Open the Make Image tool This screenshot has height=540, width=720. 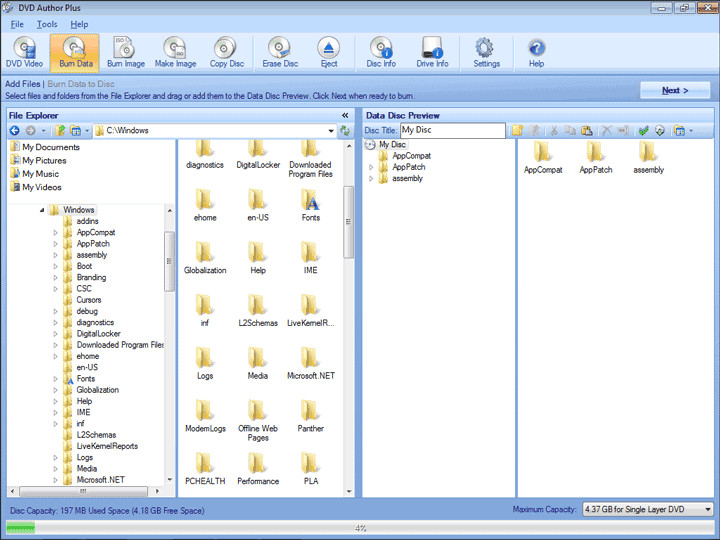(x=175, y=53)
